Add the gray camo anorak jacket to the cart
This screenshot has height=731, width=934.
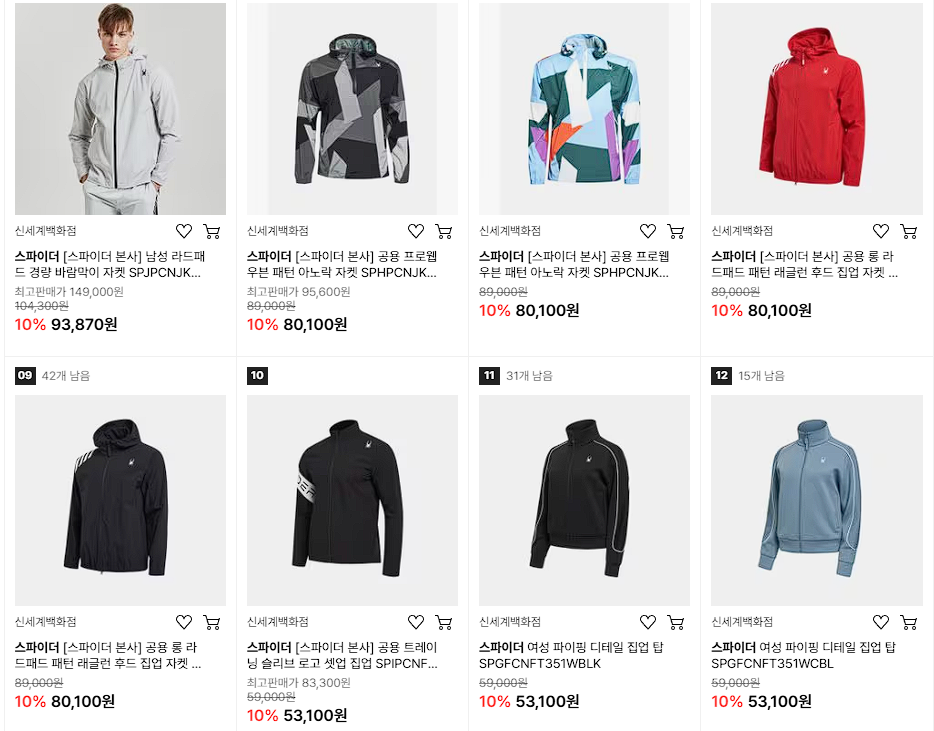[444, 231]
